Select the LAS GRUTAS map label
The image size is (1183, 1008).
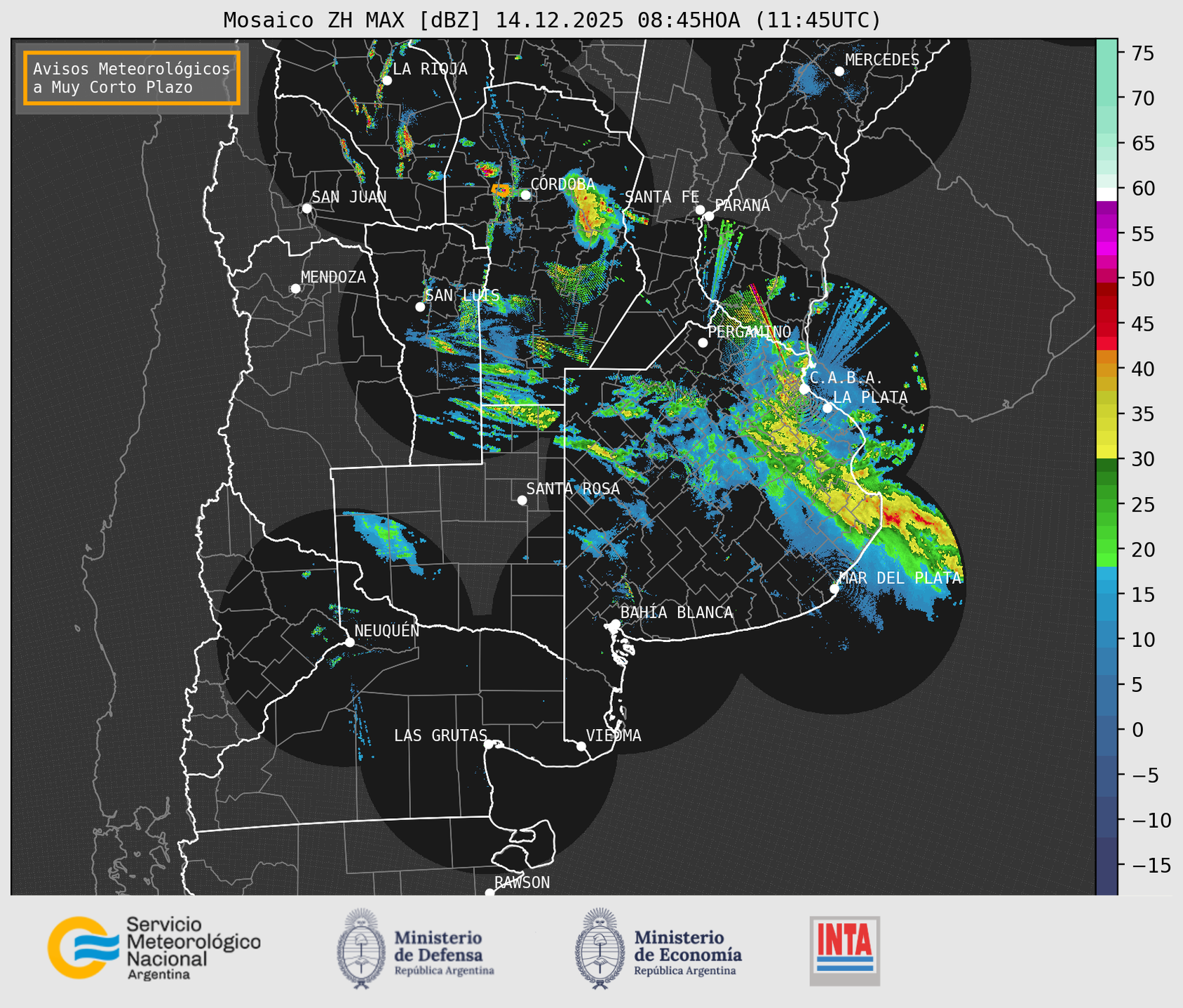coord(440,735)
